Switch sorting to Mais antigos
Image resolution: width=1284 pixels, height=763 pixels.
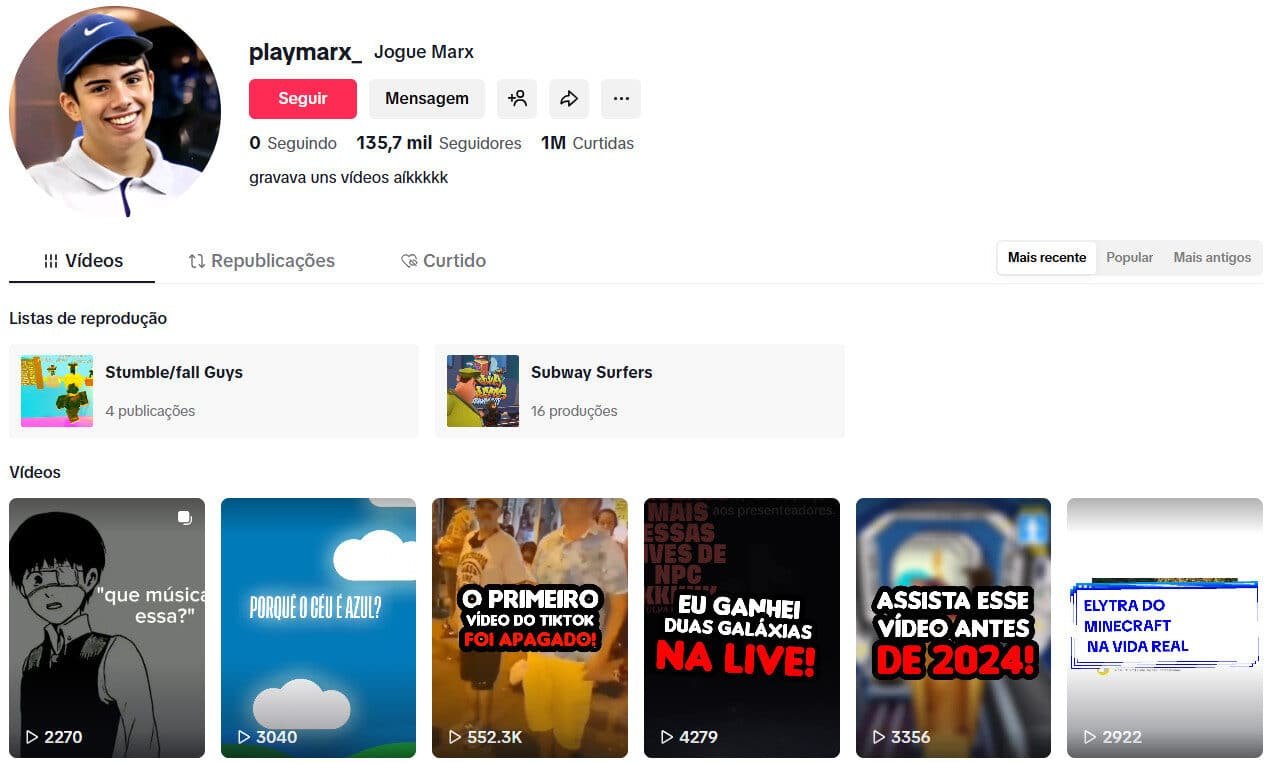click(x=1212, y=257)
